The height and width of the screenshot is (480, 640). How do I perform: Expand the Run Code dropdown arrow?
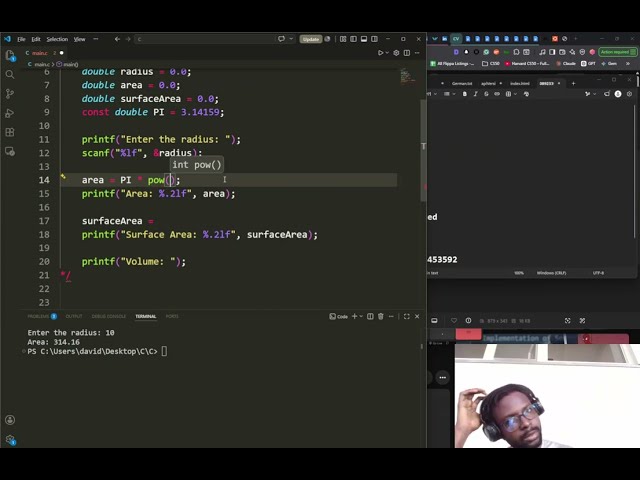pos(387,53)
